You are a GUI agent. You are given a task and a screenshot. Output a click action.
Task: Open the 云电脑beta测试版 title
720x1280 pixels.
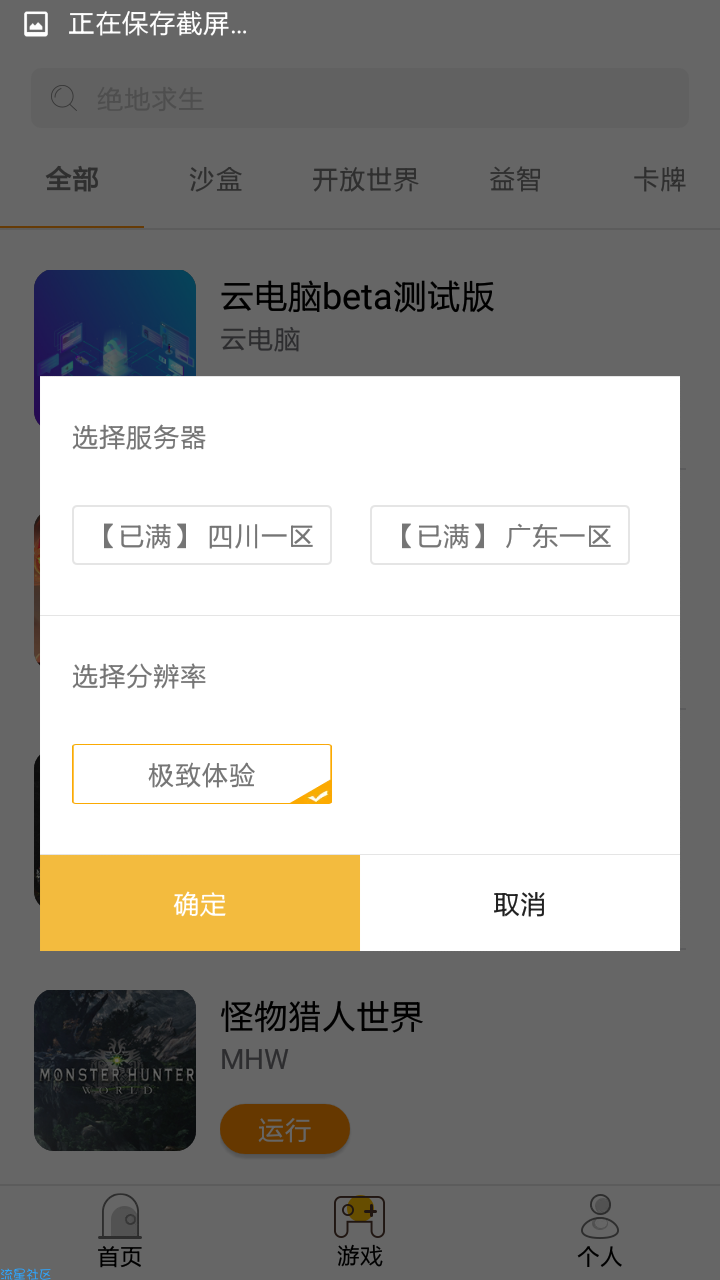point(357,297)
